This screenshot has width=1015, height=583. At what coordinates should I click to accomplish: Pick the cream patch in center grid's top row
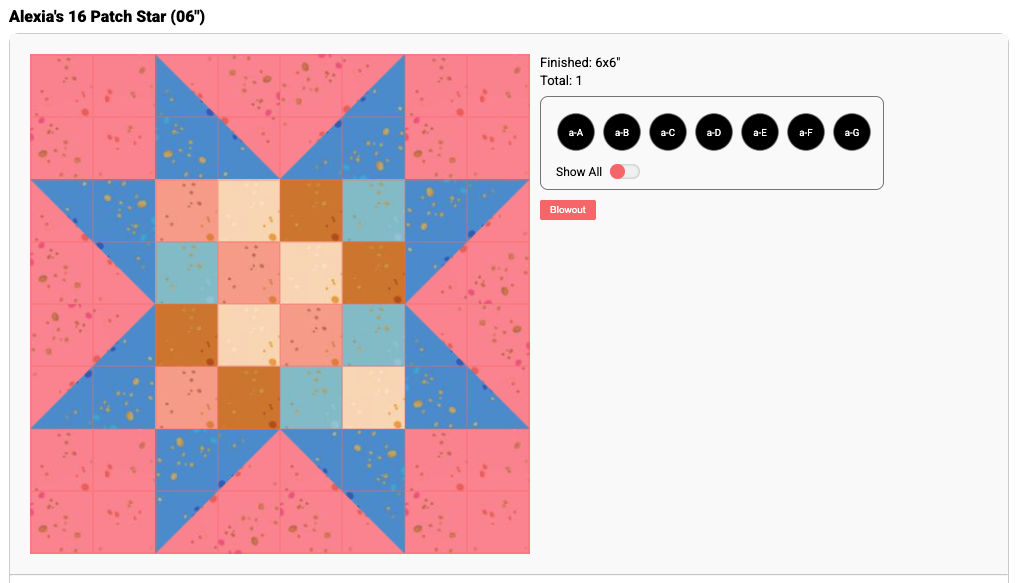click(249, 210)
